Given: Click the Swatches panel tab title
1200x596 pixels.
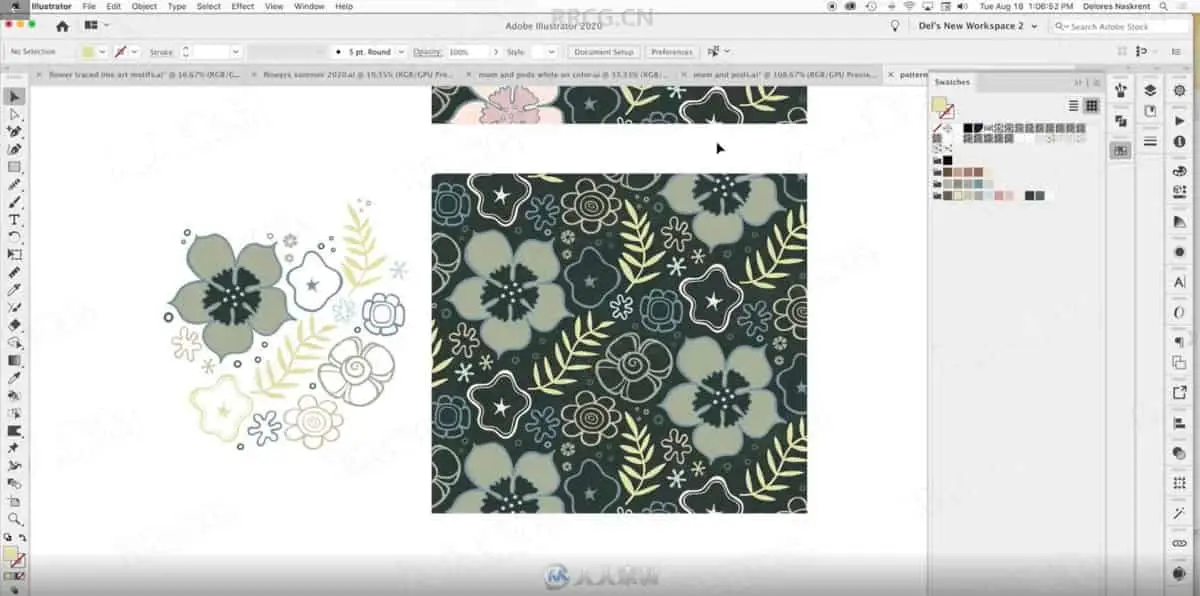Looking at the screenshot, I should (x=952, y=82).
